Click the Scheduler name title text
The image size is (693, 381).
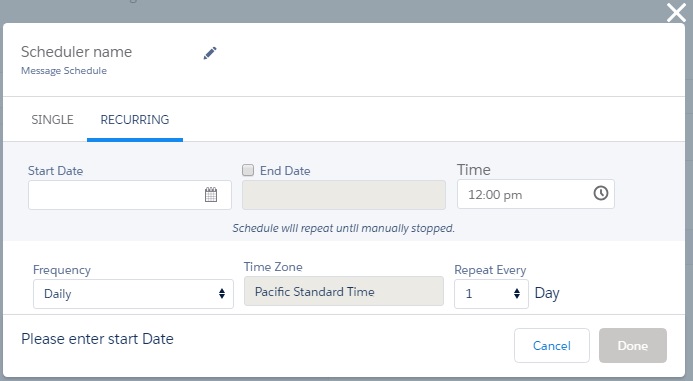76,52
